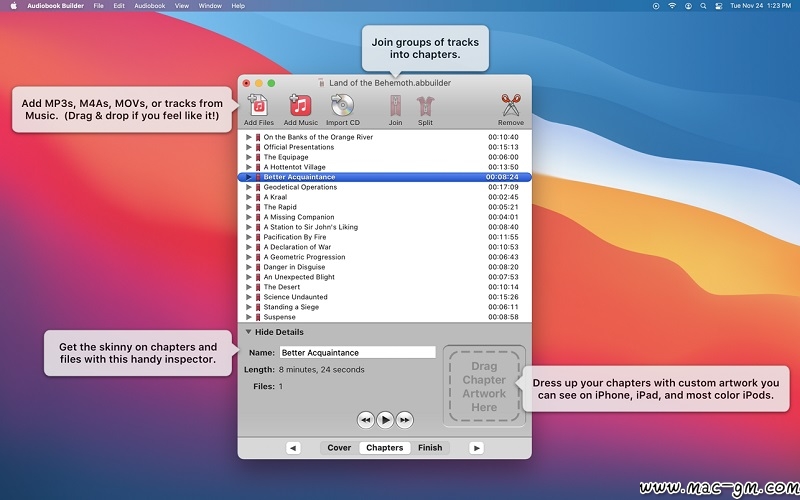Click the fast-forward playback button

point(405,420)
